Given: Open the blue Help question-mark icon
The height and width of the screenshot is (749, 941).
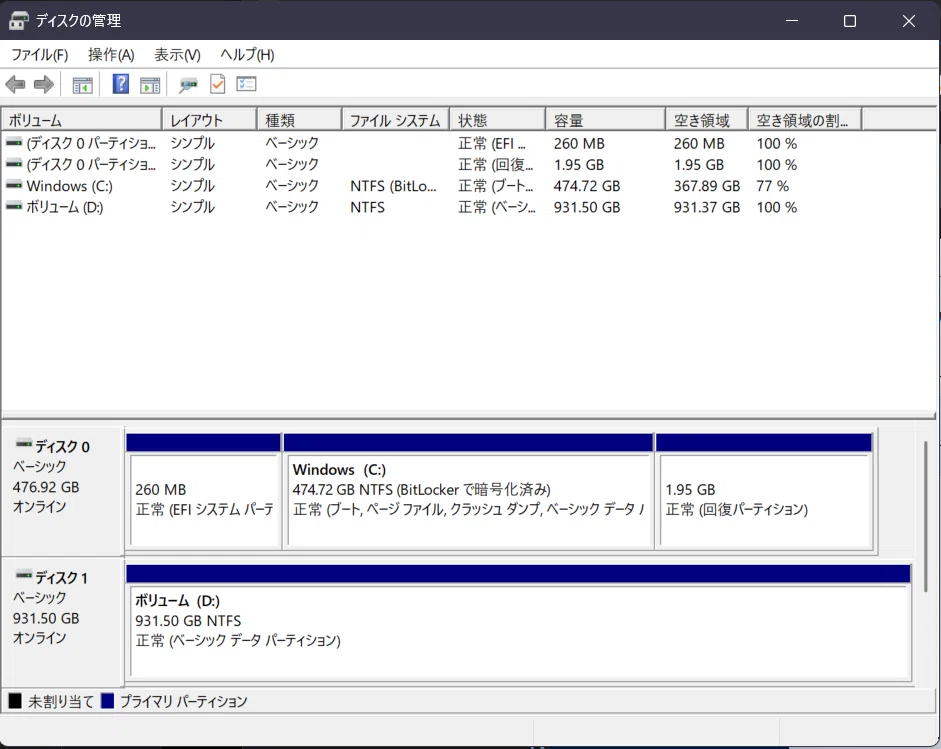Looking at the screenshot, I should click(x=121, y=84).
